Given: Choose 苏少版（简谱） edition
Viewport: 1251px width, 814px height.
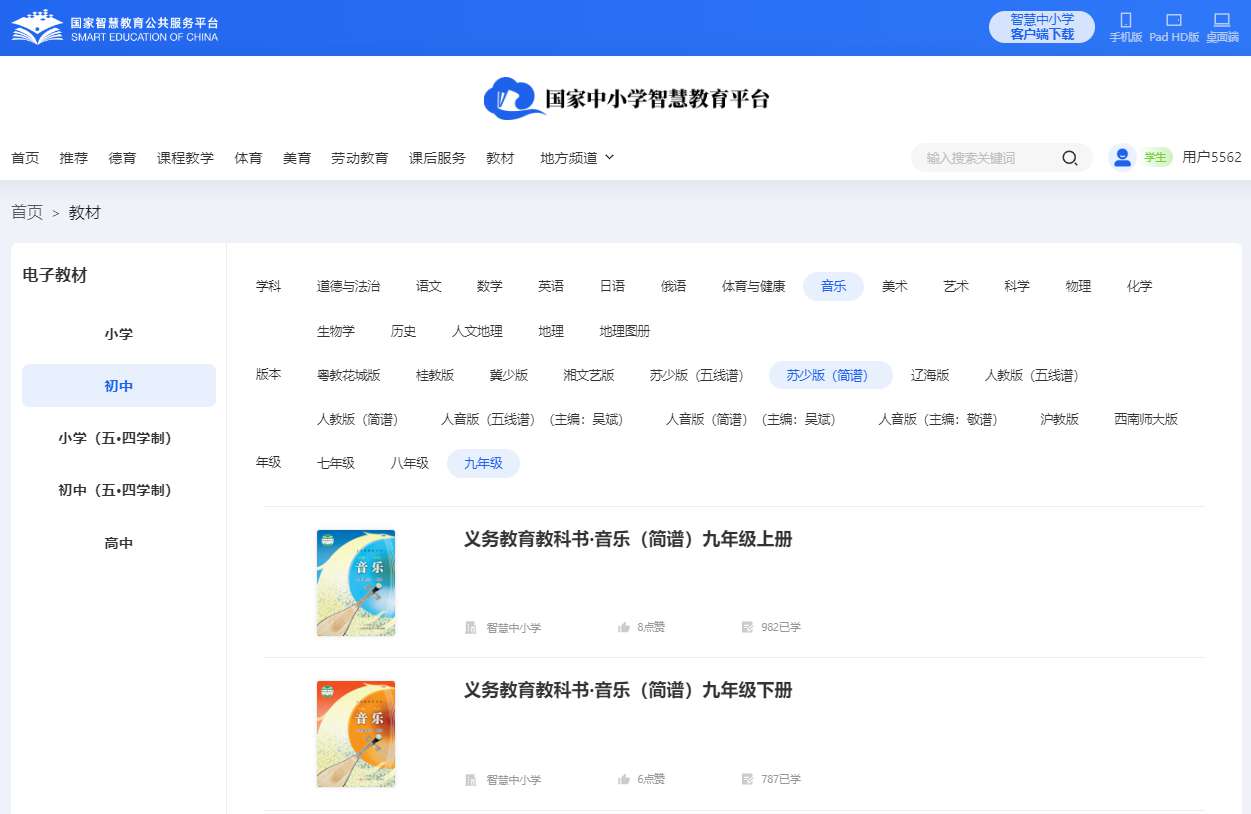Looking at the screenshot, I should (x=831, y=375).
